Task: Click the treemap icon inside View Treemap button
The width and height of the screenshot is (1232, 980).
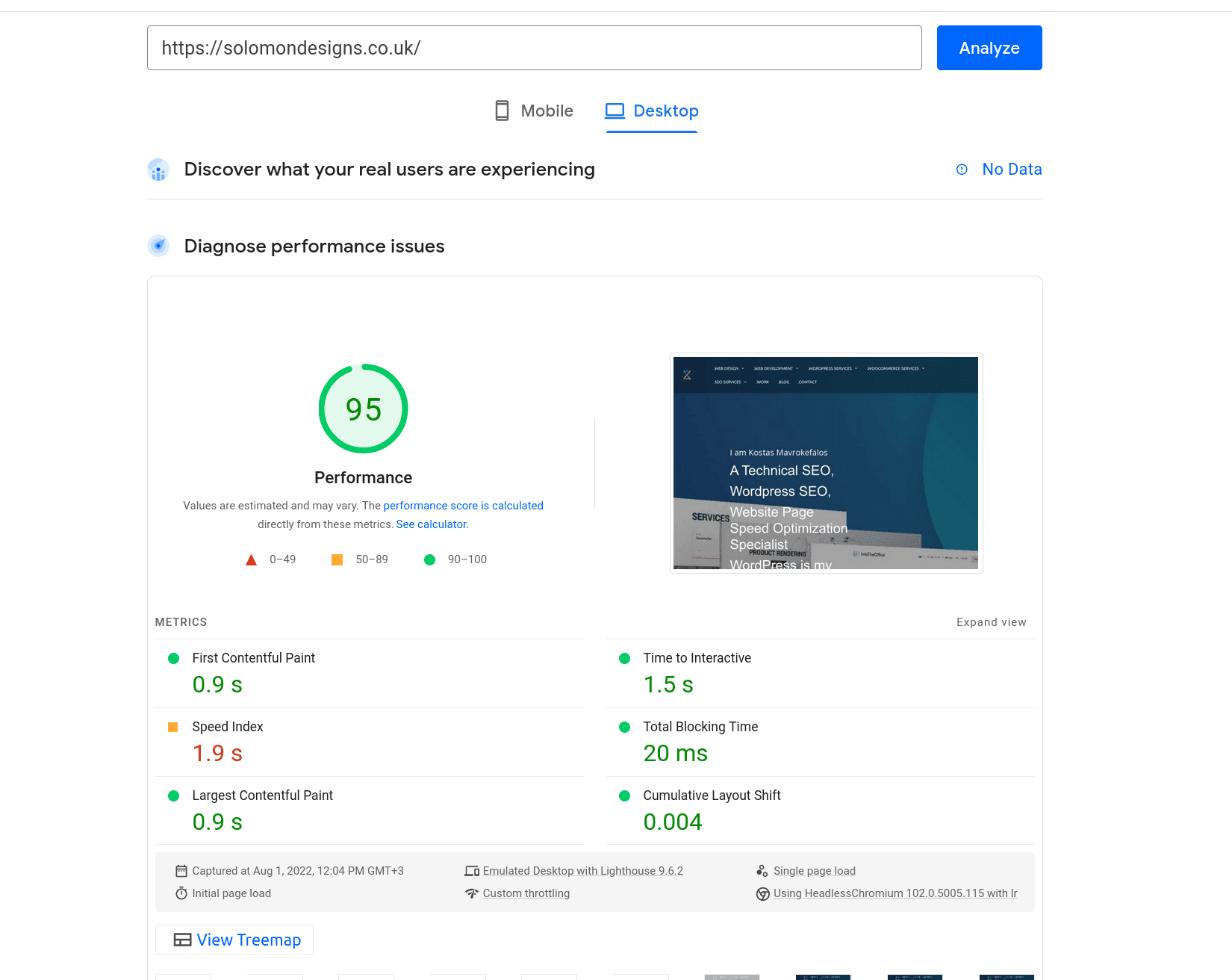Action: point(182,940)
